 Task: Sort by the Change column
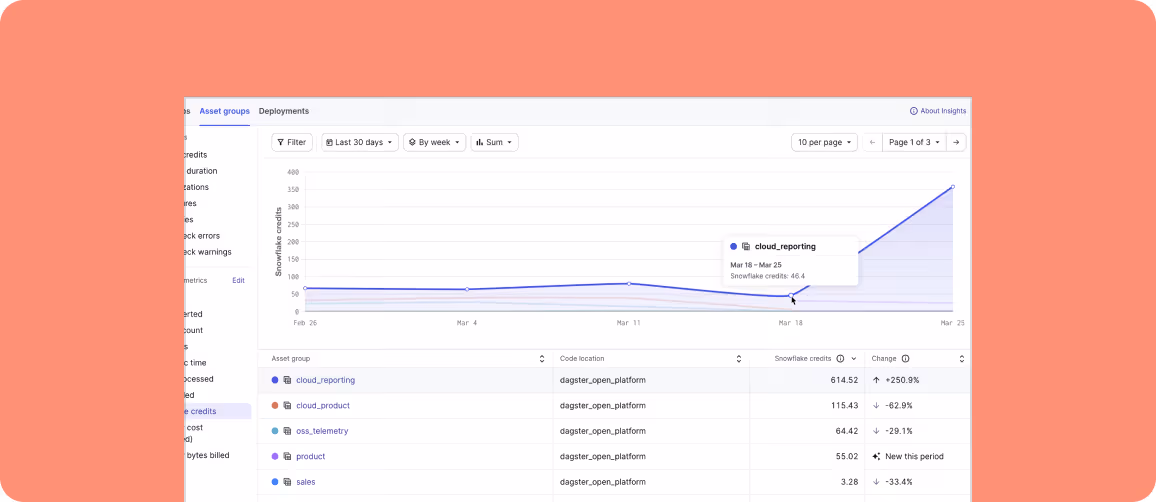click(x=962, y=359)
